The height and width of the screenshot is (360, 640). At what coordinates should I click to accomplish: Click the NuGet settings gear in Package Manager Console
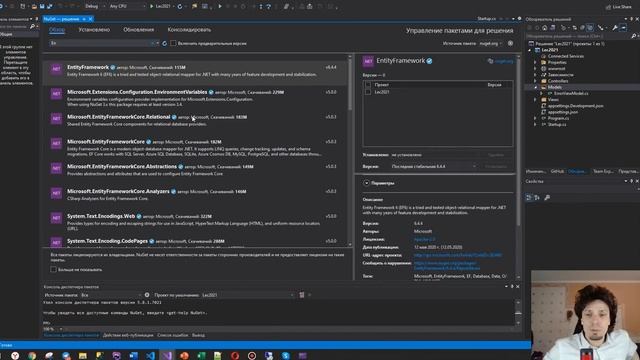(x=147, y=295)
